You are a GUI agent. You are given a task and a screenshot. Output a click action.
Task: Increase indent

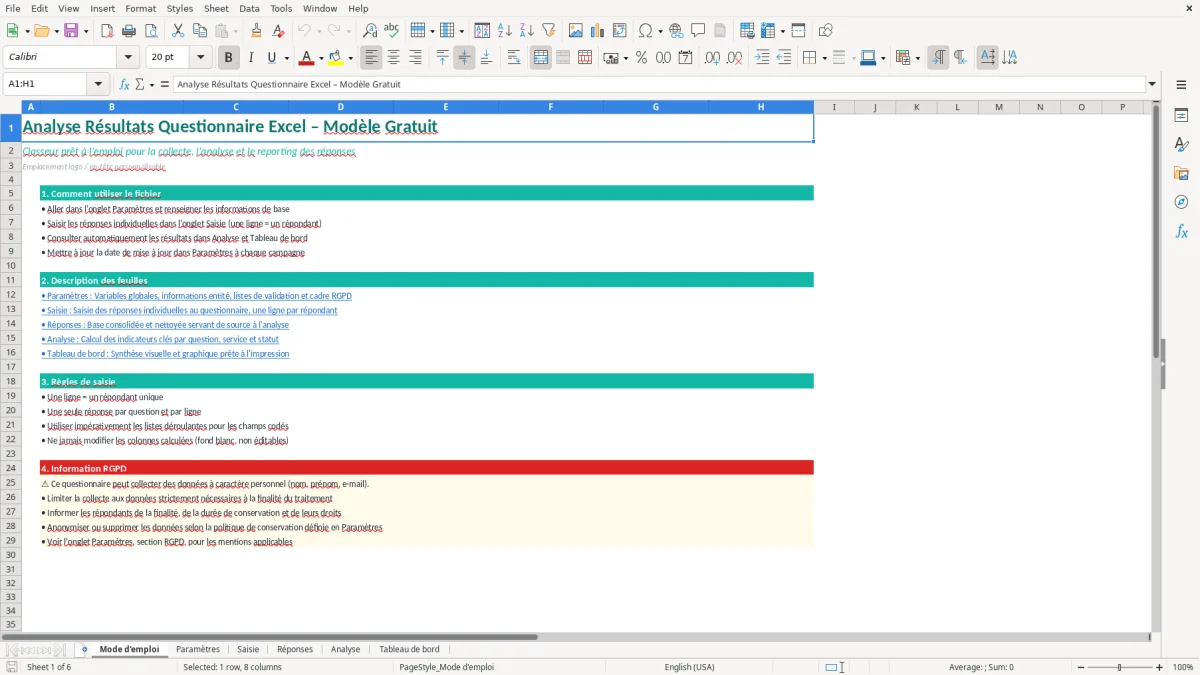click(762, 58)
